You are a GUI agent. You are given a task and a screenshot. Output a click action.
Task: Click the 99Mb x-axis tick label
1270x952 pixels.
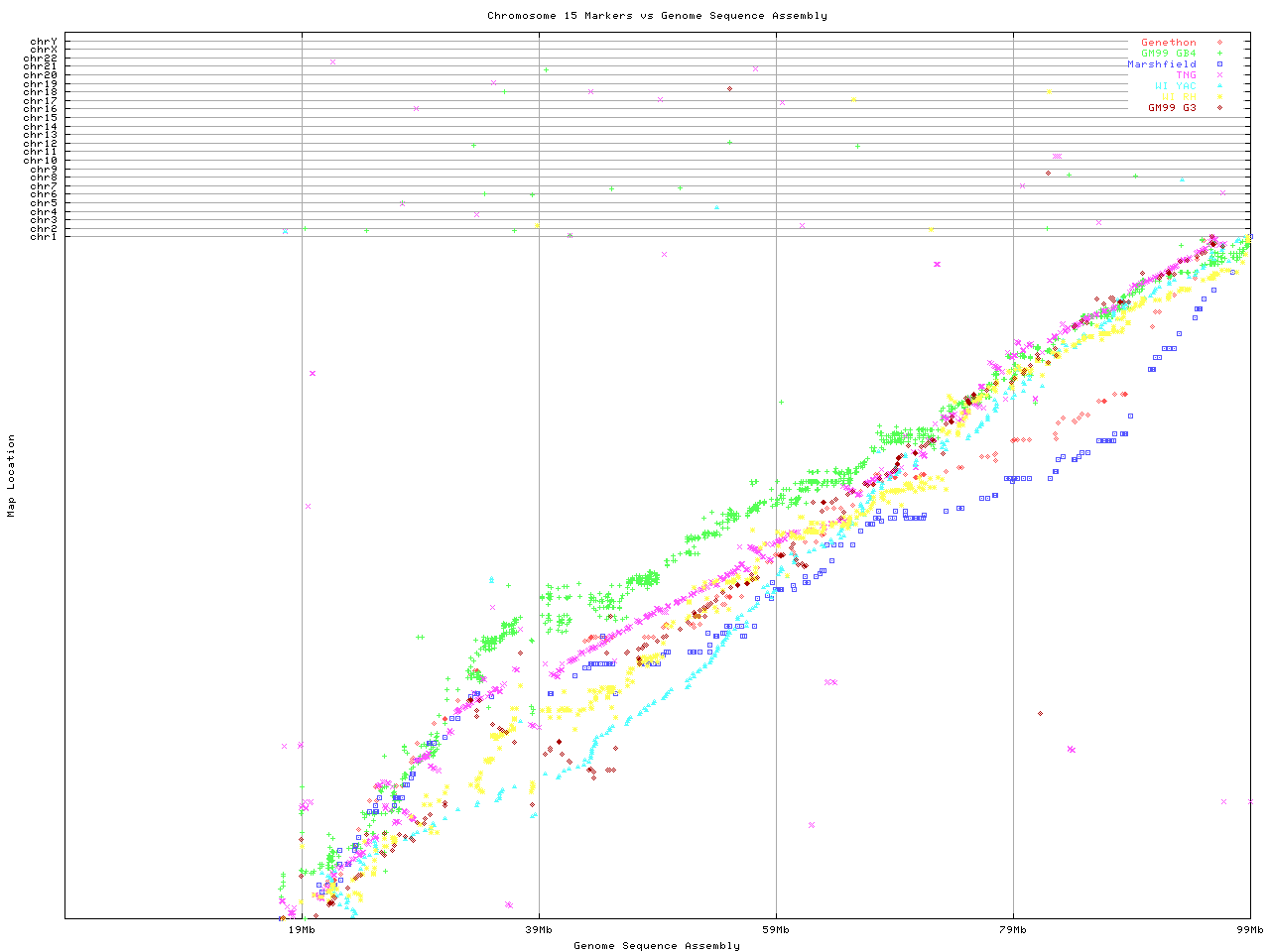click(1249, 930)
